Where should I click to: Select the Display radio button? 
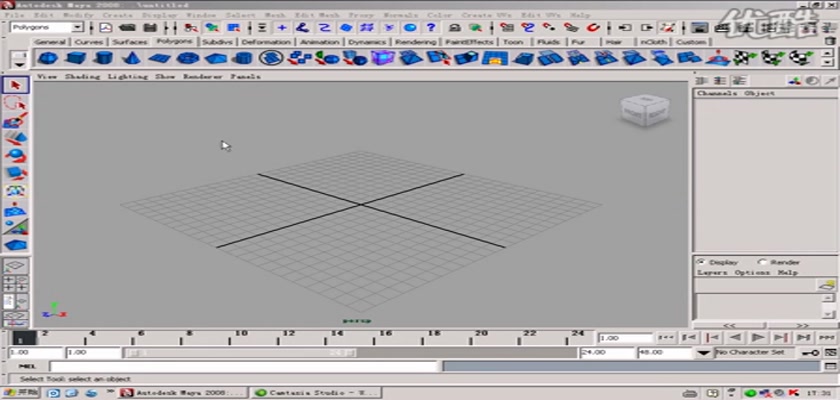(701, 262)
